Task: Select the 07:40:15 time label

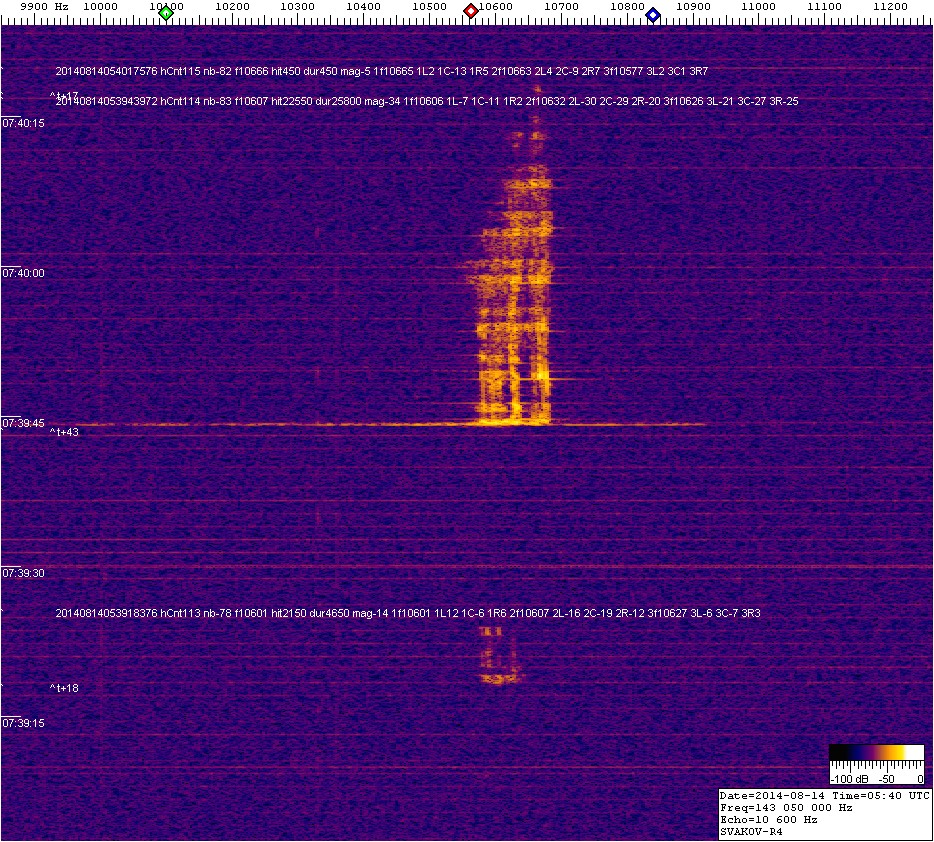Action: pyautogui.click(x=23, y=123)
